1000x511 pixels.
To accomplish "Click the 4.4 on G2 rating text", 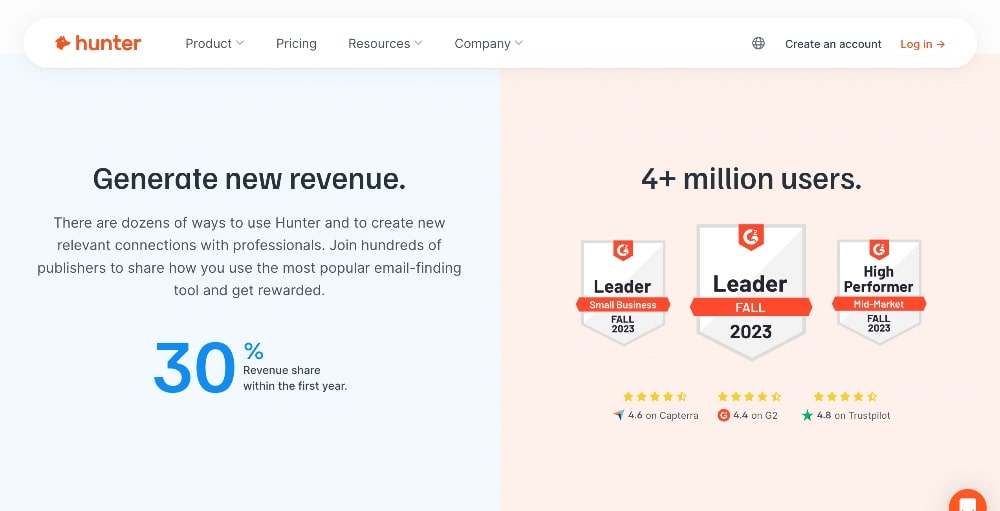I will click(x=755, y=415).
